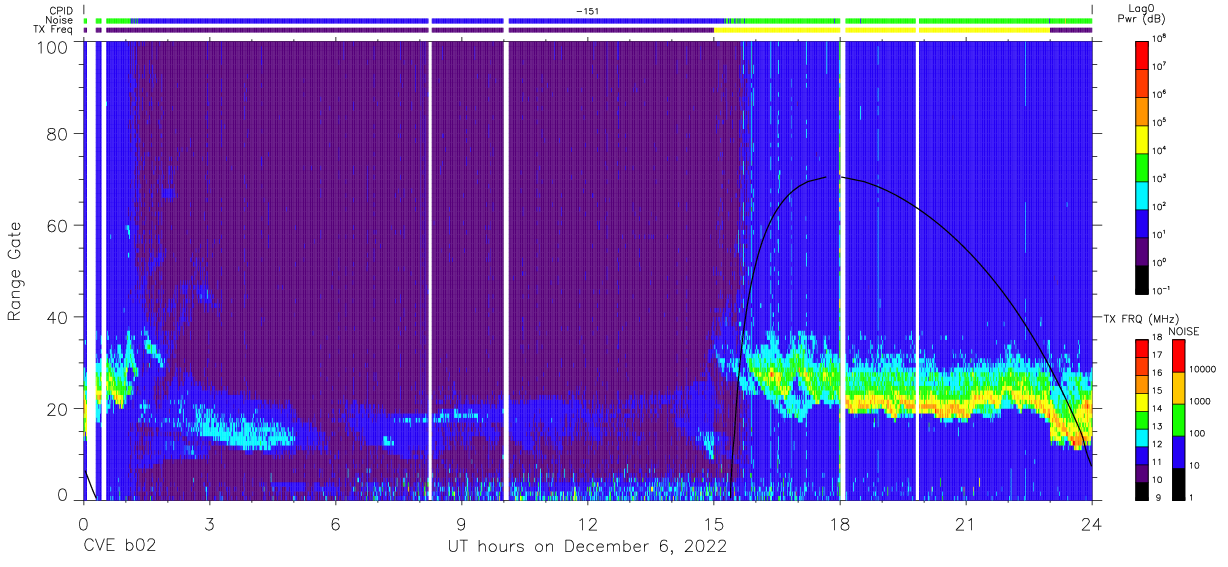Click UT hours tick label '24'
Screen dimensions: 1228x567
coord(1091,523)
